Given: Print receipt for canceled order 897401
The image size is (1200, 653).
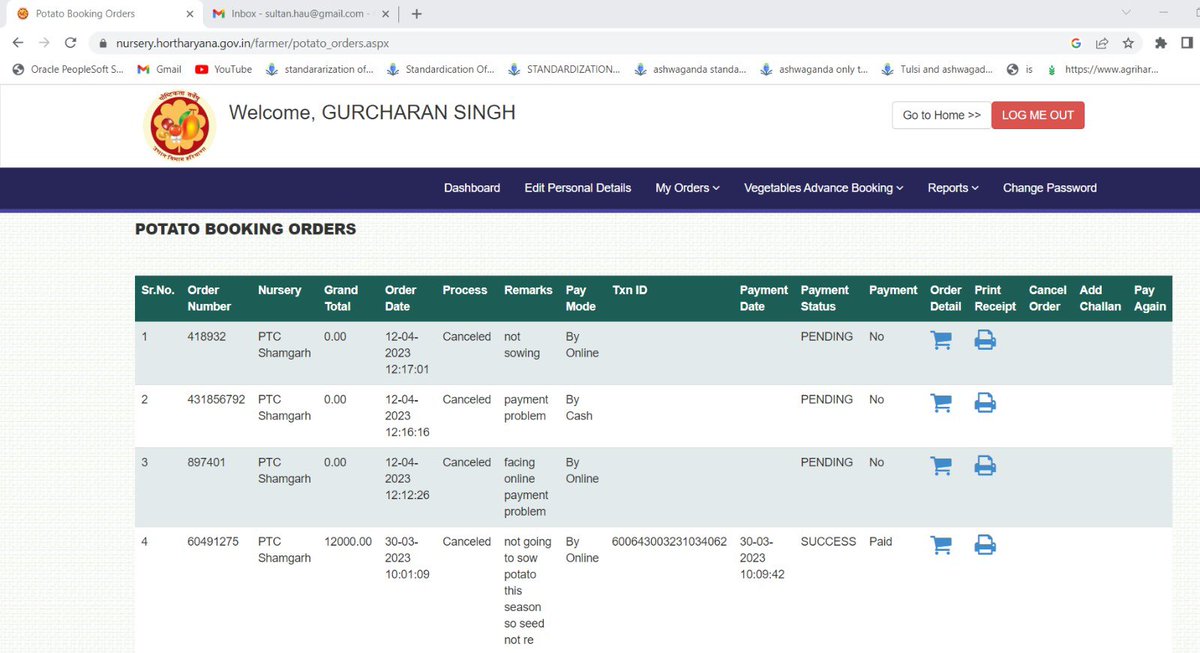Looking at the screenshot, I should click(x=985, y=464).
